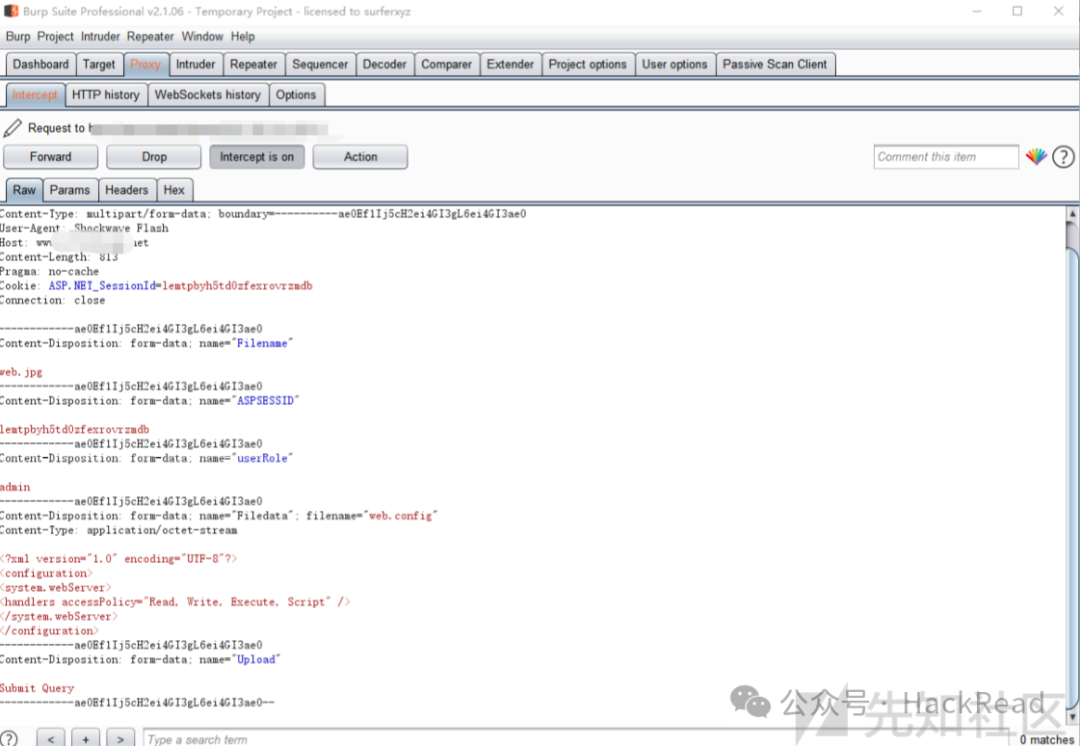Click the ASP.NET_SessionId cookie name

point(103,286)
